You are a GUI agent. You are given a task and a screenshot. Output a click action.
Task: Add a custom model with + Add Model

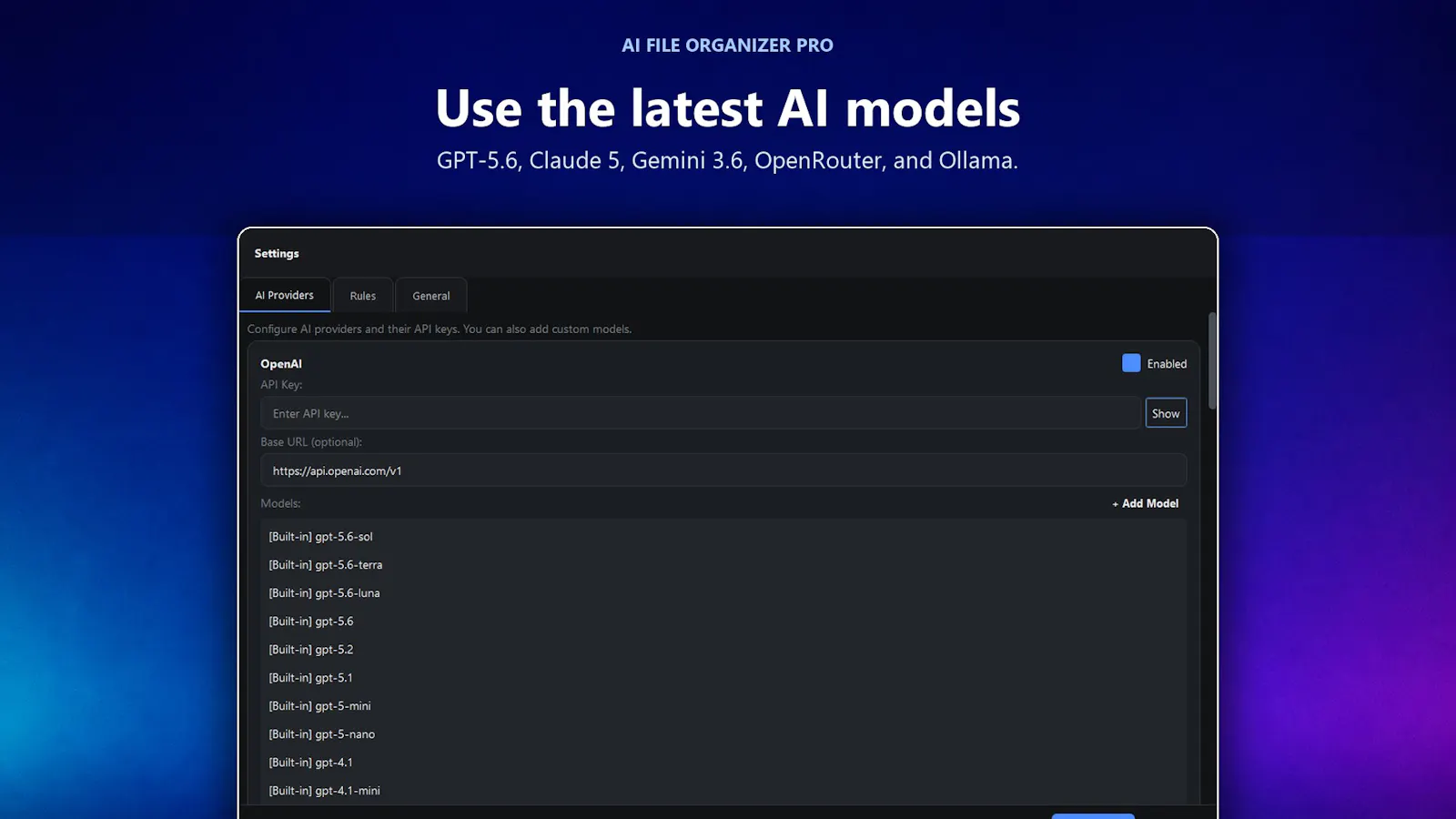(x=1146, y=503)
